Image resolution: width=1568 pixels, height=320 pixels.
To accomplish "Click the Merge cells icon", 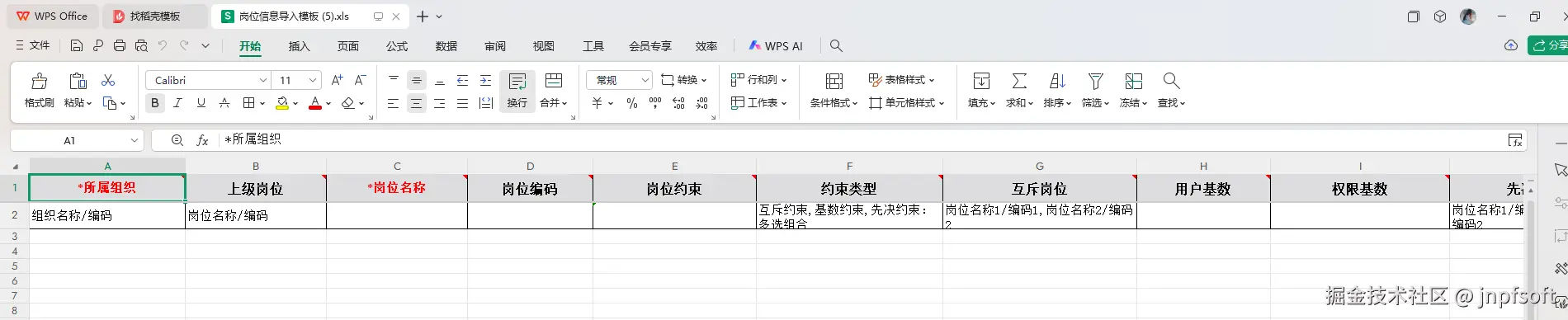I will (554, 80).
